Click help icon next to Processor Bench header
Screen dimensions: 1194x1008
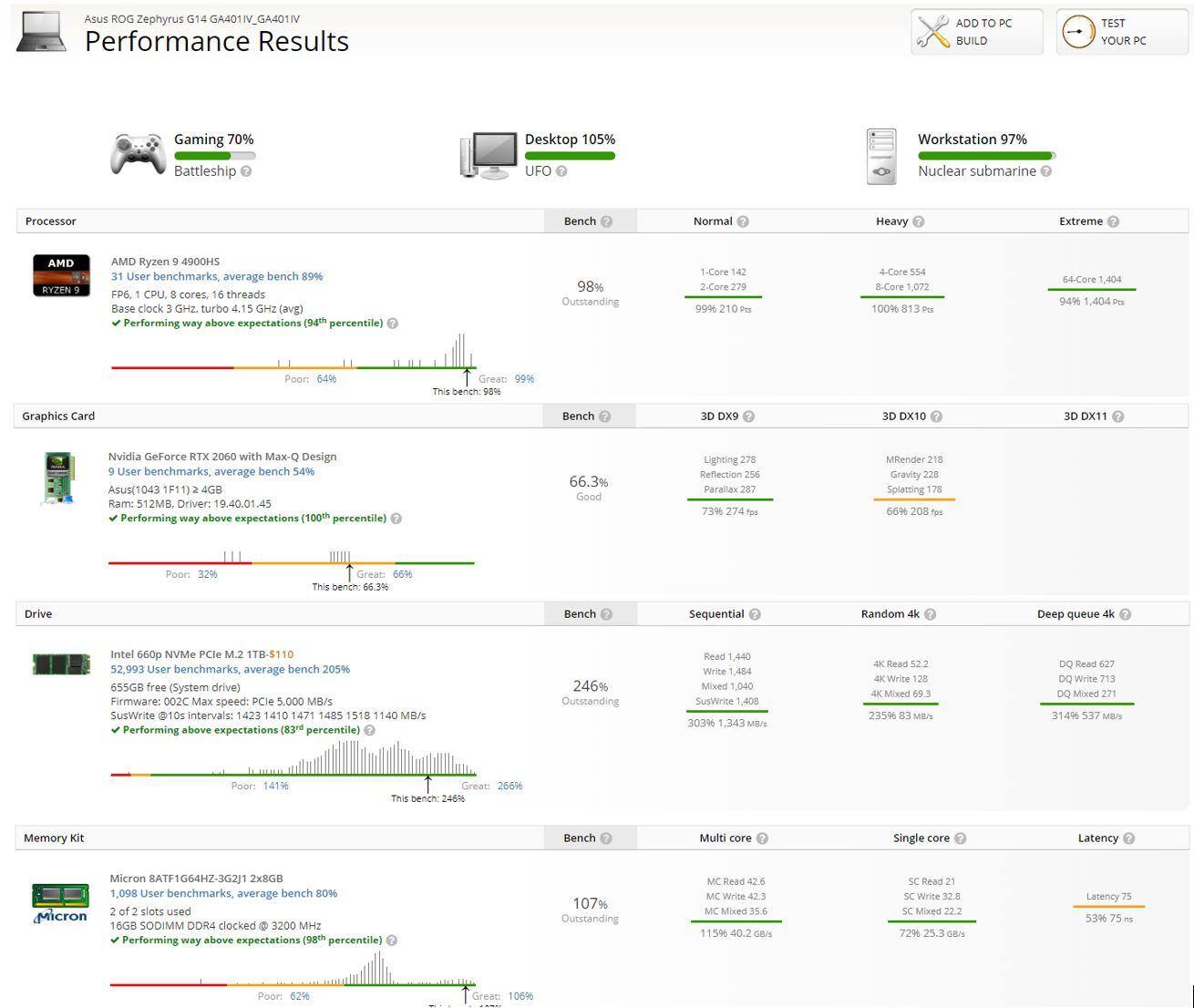(607, 221)
